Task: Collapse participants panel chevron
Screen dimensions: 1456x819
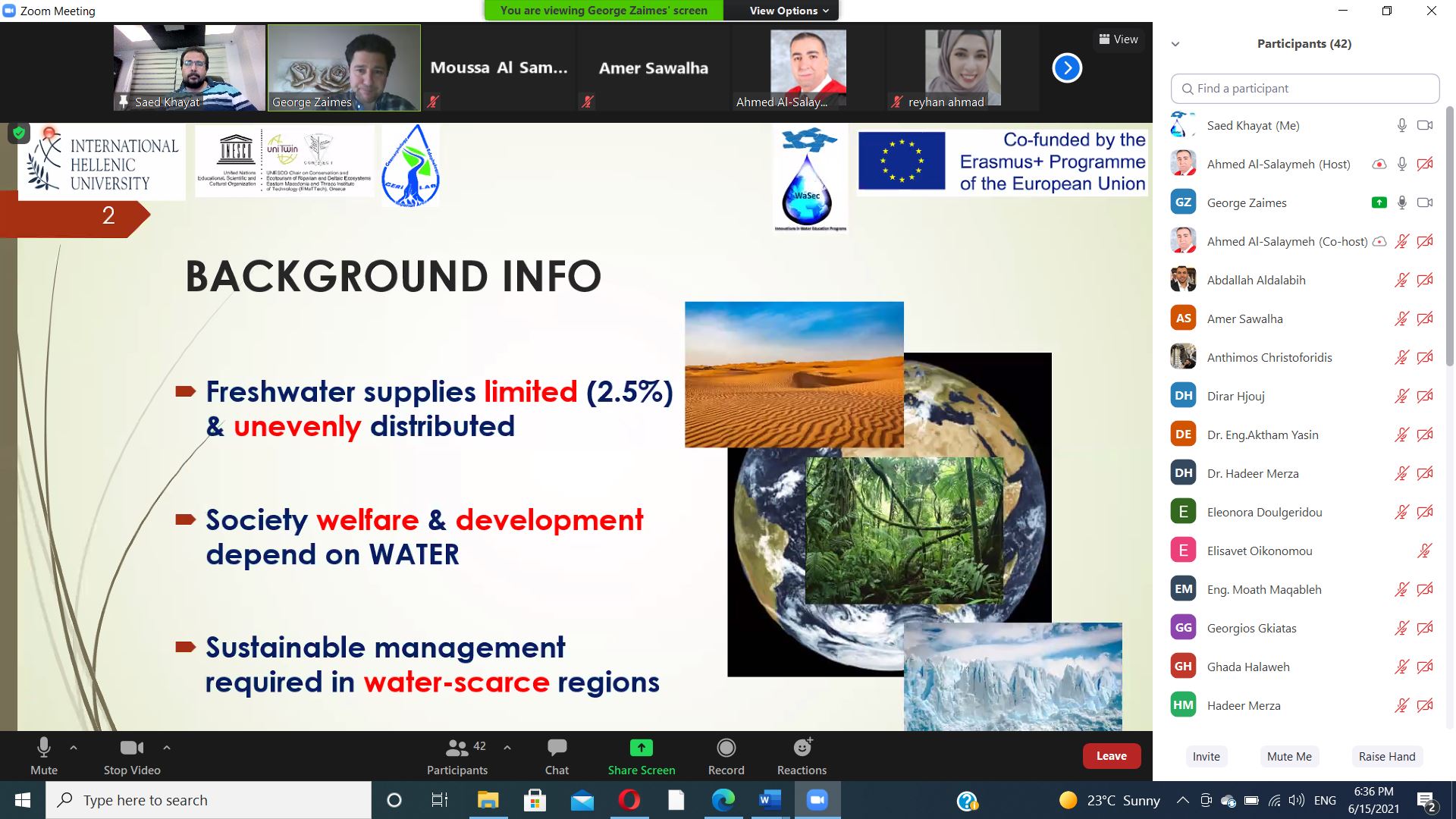Action: click(x=1175, y=44)
